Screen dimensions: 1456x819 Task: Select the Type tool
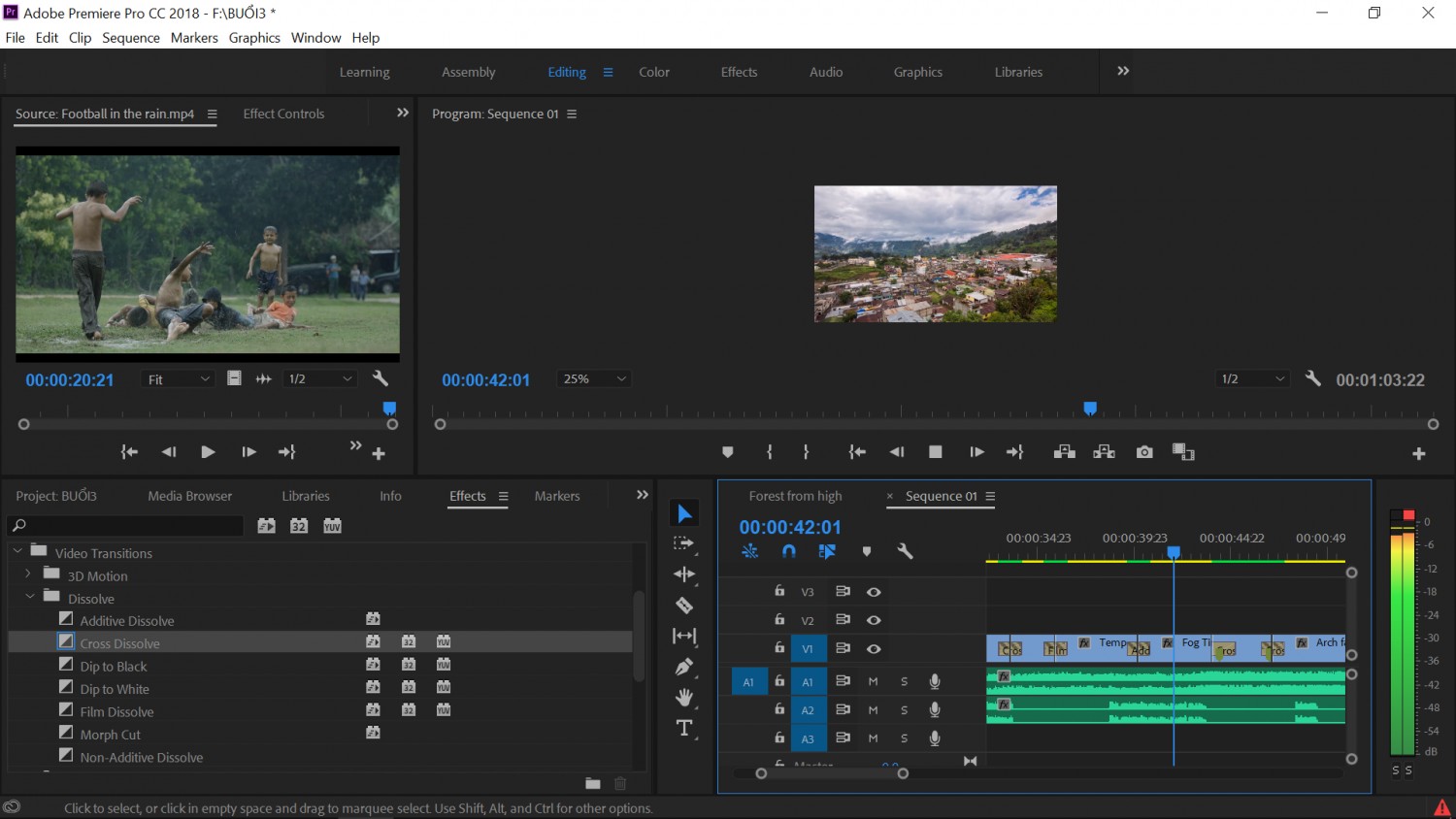pos(684,728)
